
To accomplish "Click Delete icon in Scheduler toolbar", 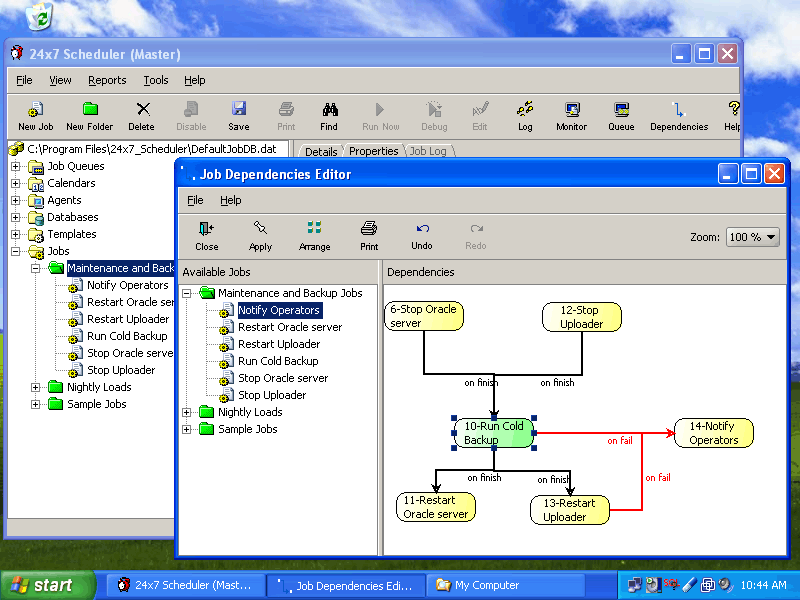I will point(143,109).
